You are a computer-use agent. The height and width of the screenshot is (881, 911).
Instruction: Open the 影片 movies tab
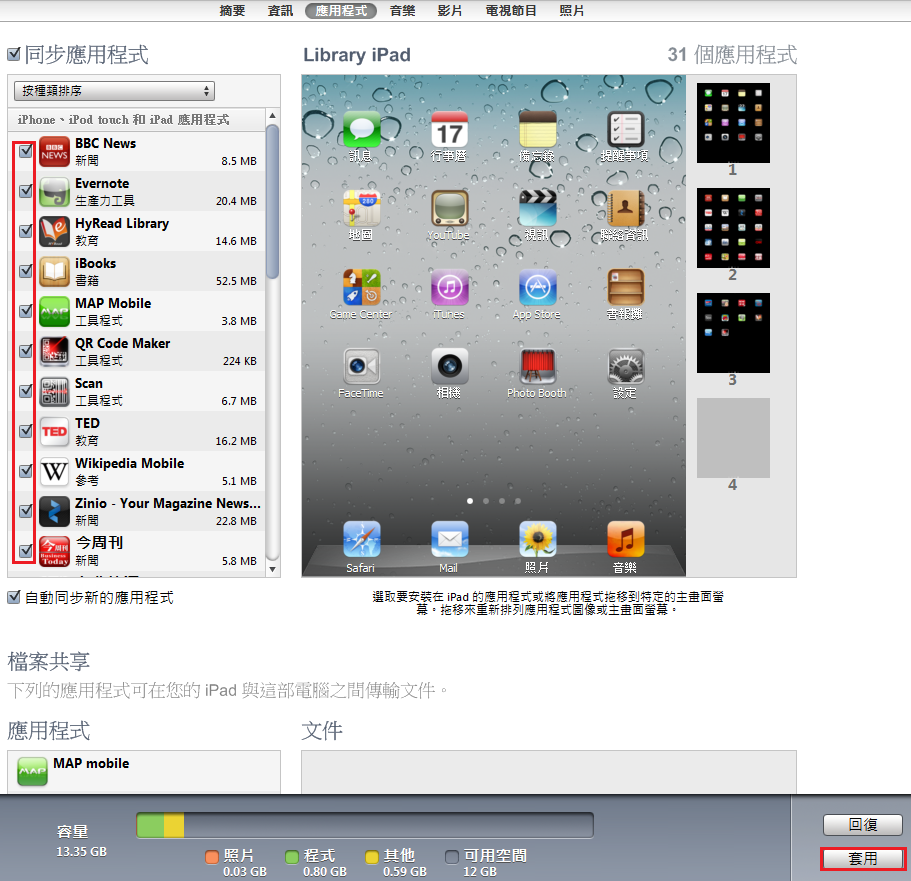click(450, 10)
